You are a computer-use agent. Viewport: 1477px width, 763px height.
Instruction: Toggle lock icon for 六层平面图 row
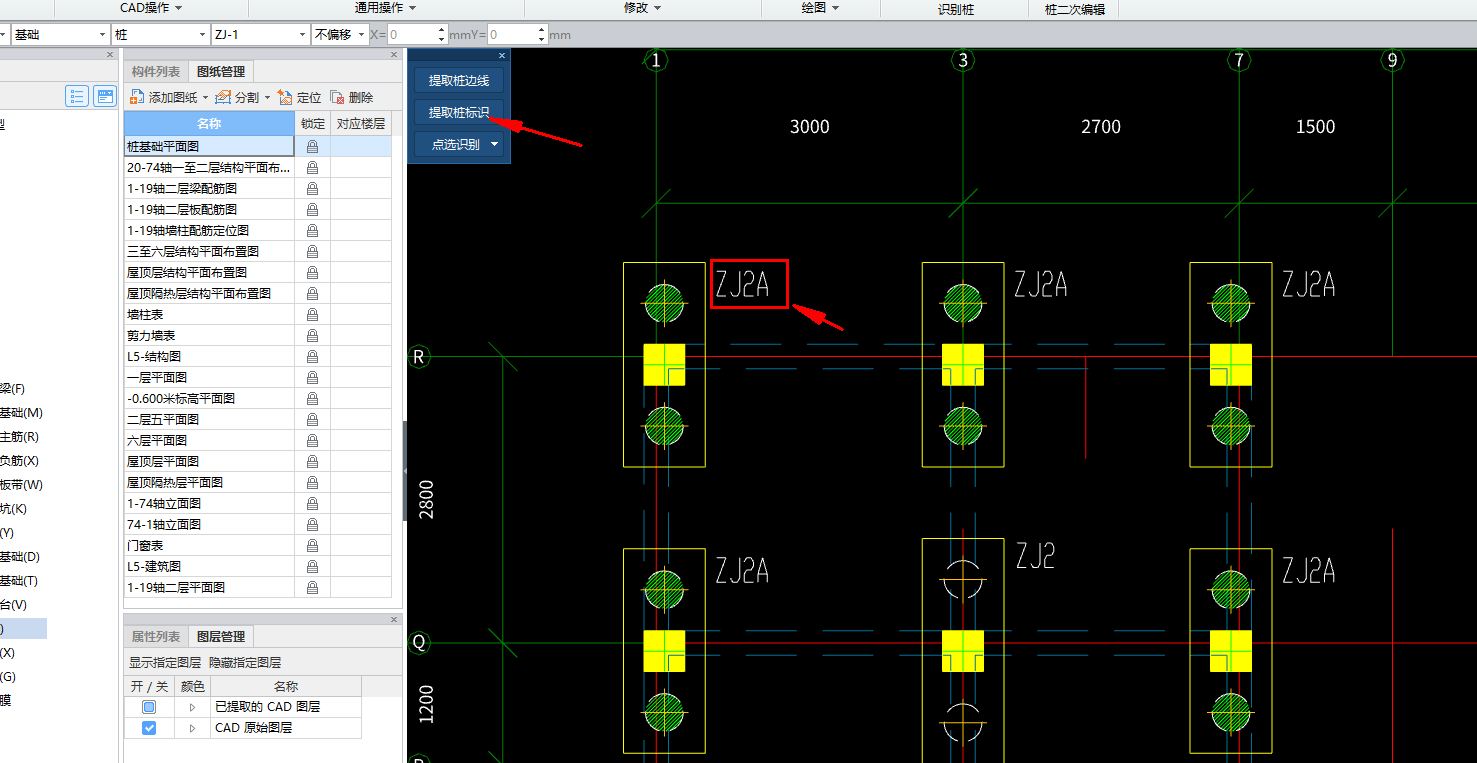pos(312,440)
